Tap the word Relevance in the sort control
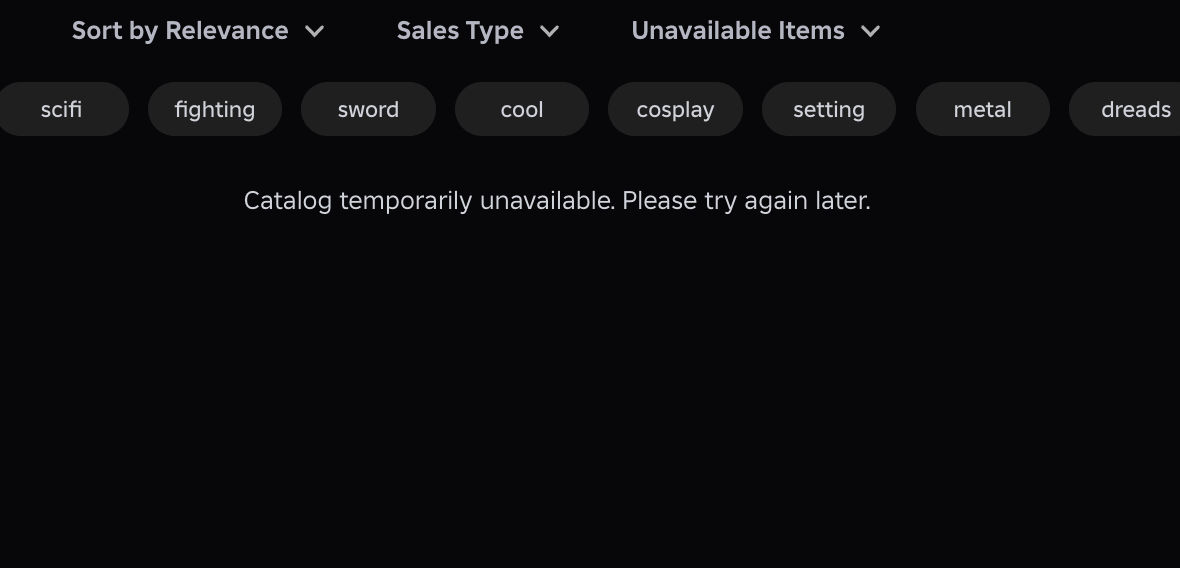The image size is (1180, 568). (x=227, y=31)
